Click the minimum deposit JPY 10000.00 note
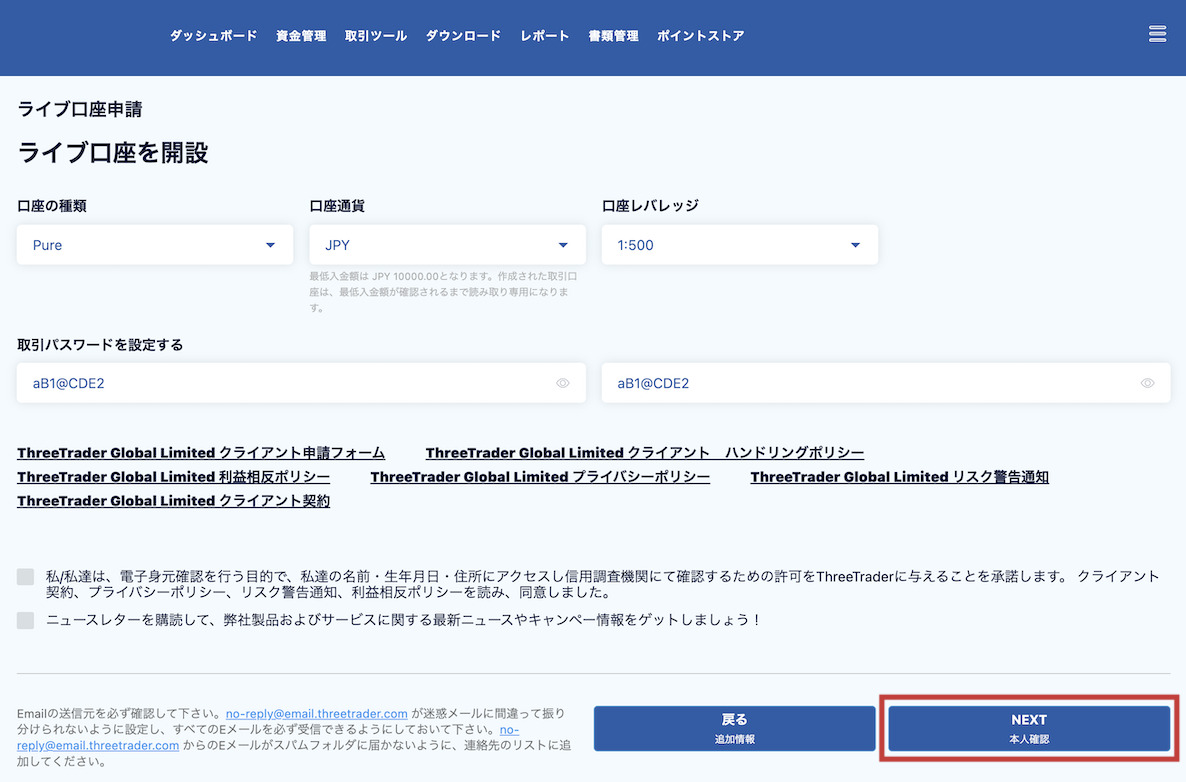The width and height of the screenshot is (1186, 782). 443,292
